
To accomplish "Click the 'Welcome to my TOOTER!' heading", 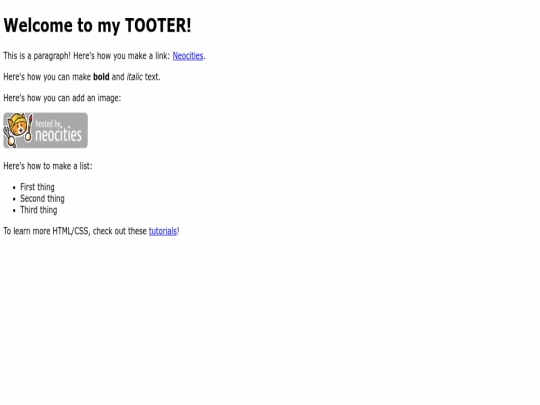I will pos(97,25).
